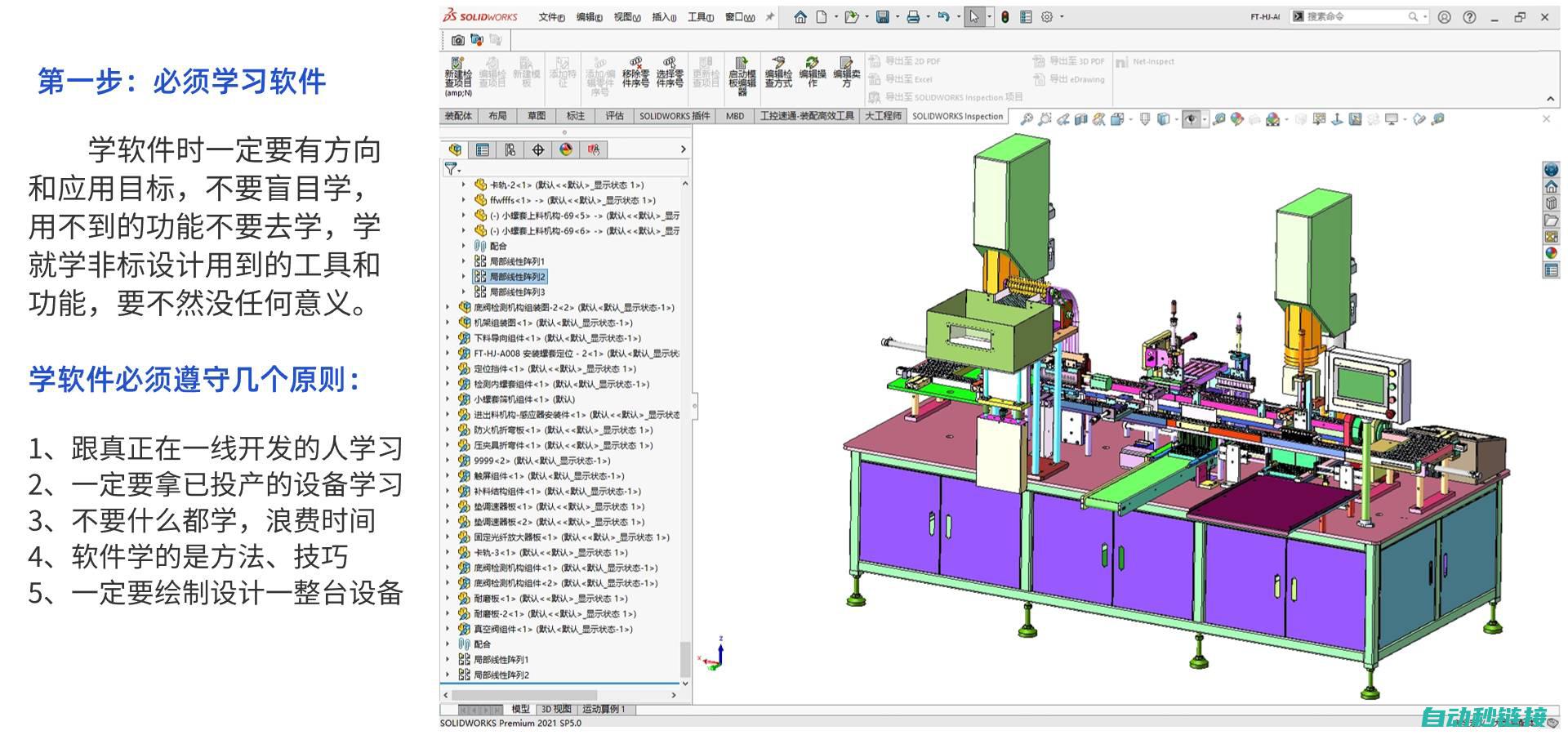Click the 启动模板编辑器 tool
1568x735 pixels.
[x=742, y=76]
